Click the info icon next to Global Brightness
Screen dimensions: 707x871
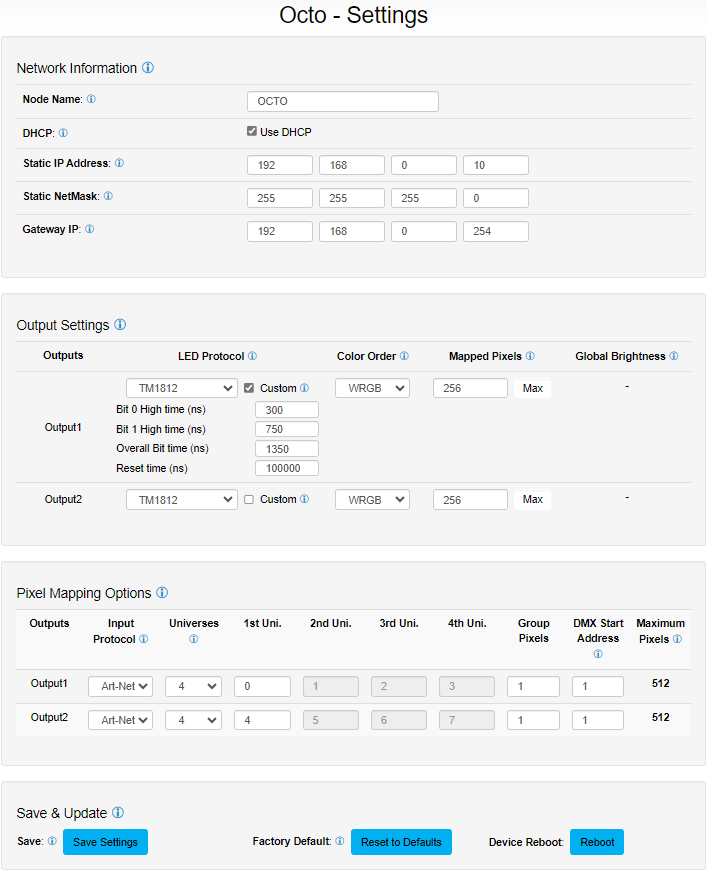tap(674, 356)
